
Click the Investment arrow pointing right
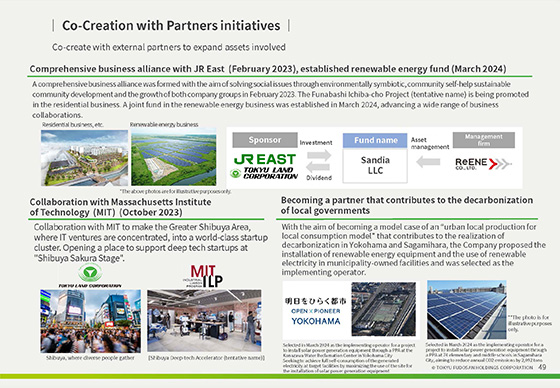coord(319,155)
